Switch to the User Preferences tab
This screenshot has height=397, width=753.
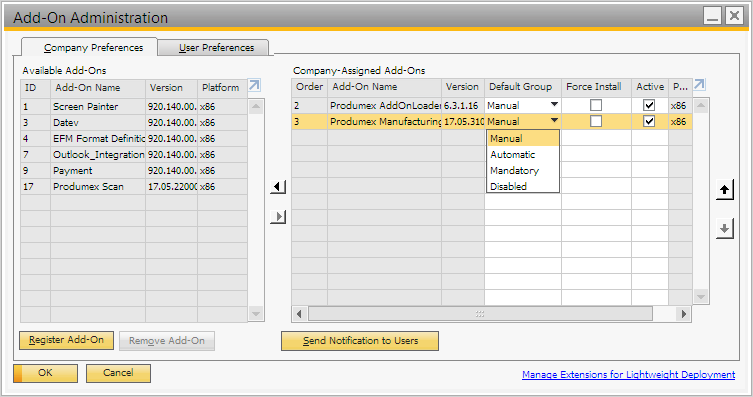point(216,48)
